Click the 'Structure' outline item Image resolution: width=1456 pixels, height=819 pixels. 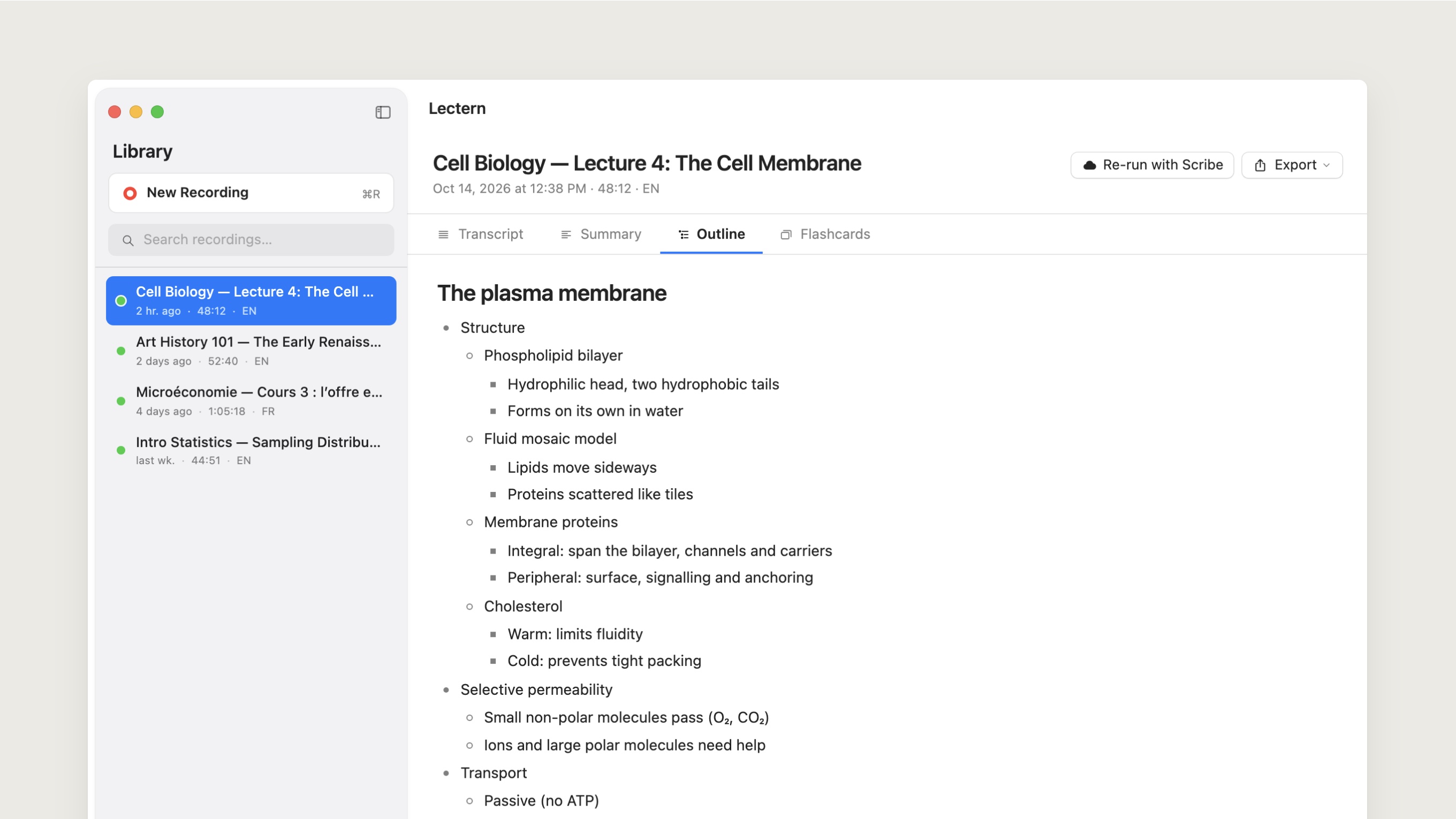492,328
